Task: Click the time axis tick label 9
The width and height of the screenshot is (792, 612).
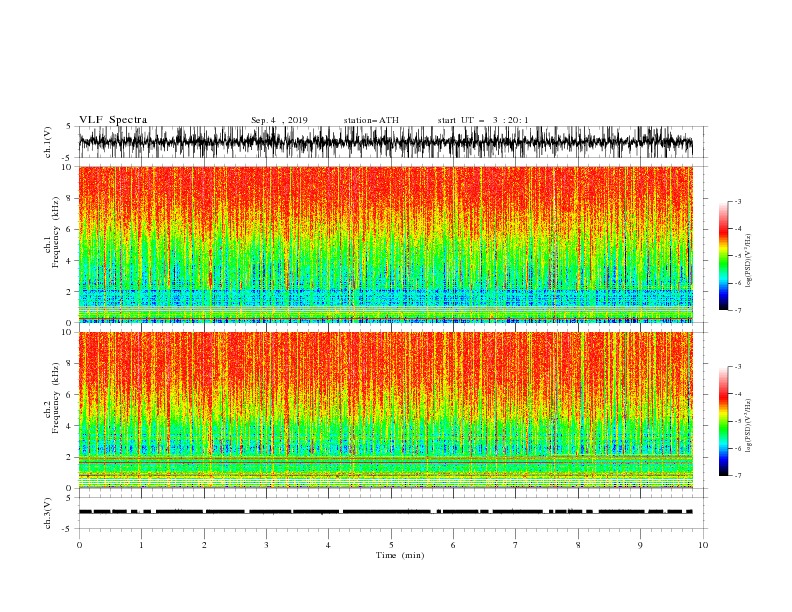Action: [640, 545]
